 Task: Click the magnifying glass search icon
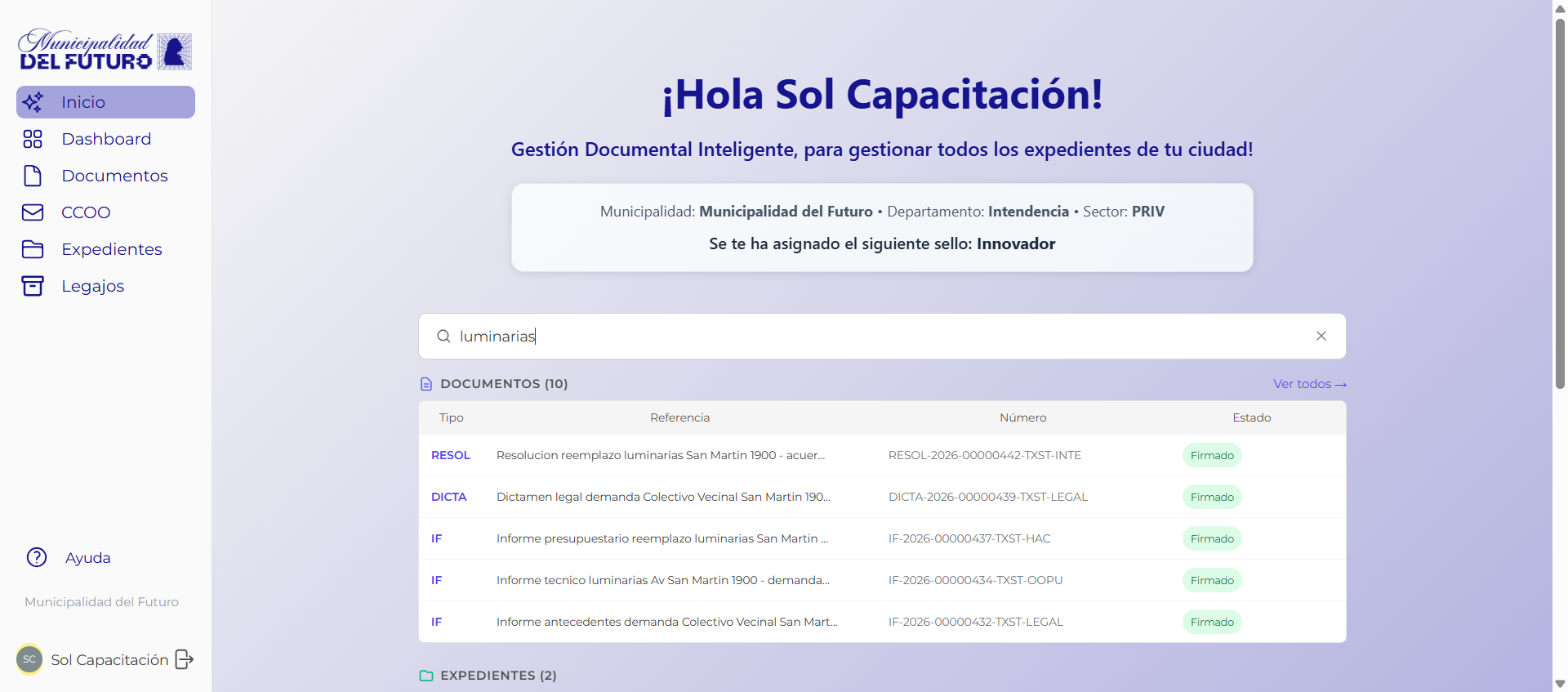click(x=443, y=336)
